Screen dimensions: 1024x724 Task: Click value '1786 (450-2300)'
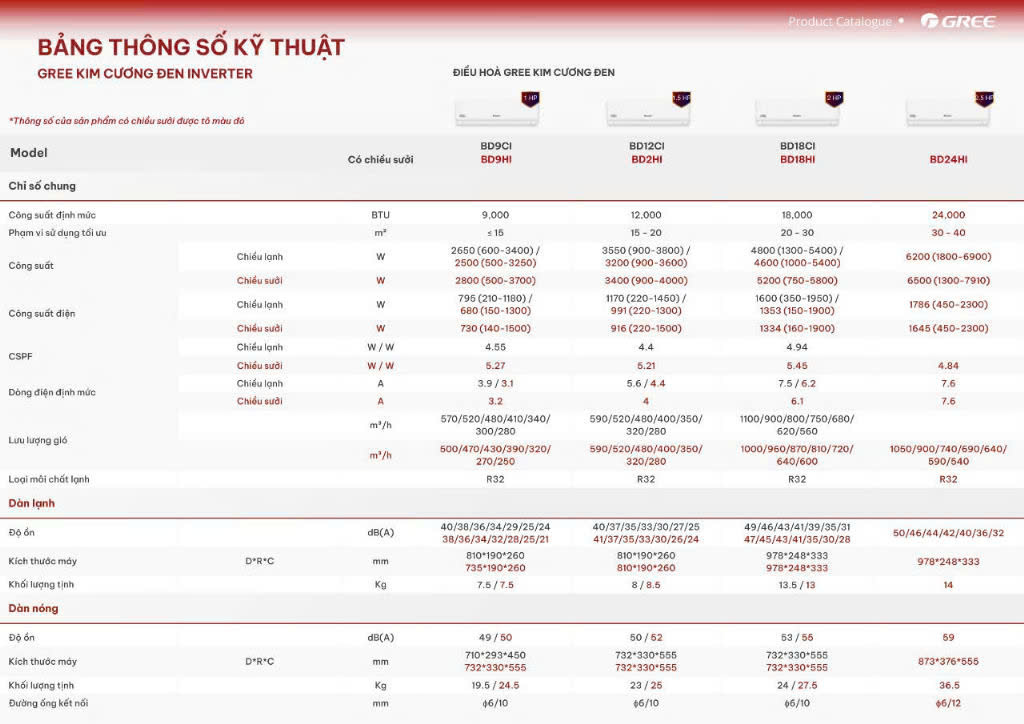[x=948, y=304]
